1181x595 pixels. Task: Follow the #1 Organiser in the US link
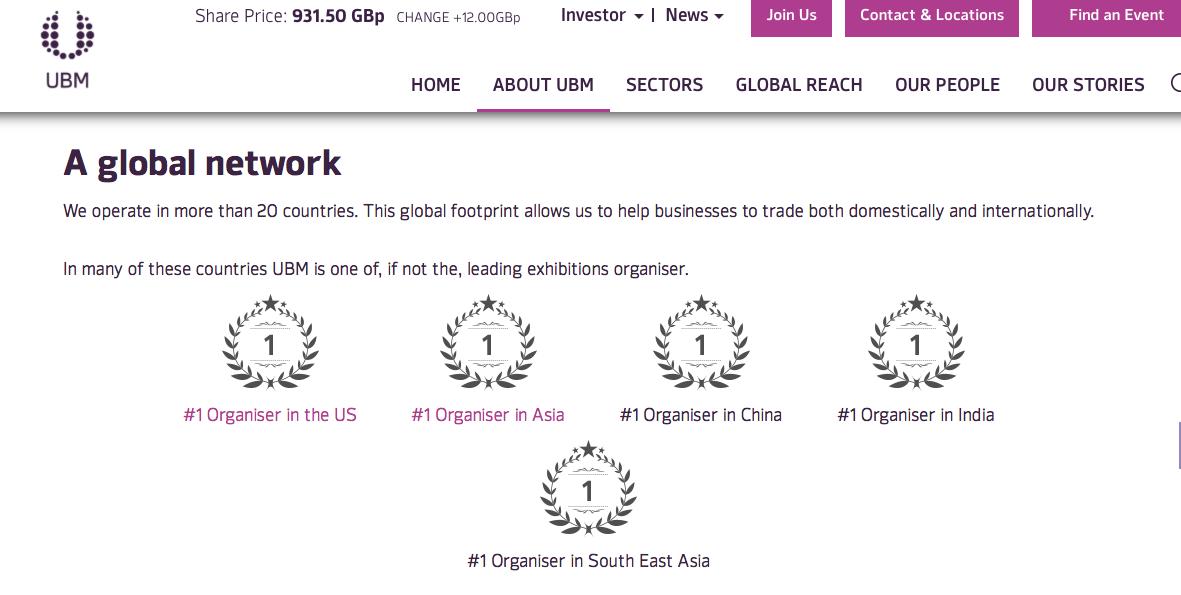pos(270,415)
